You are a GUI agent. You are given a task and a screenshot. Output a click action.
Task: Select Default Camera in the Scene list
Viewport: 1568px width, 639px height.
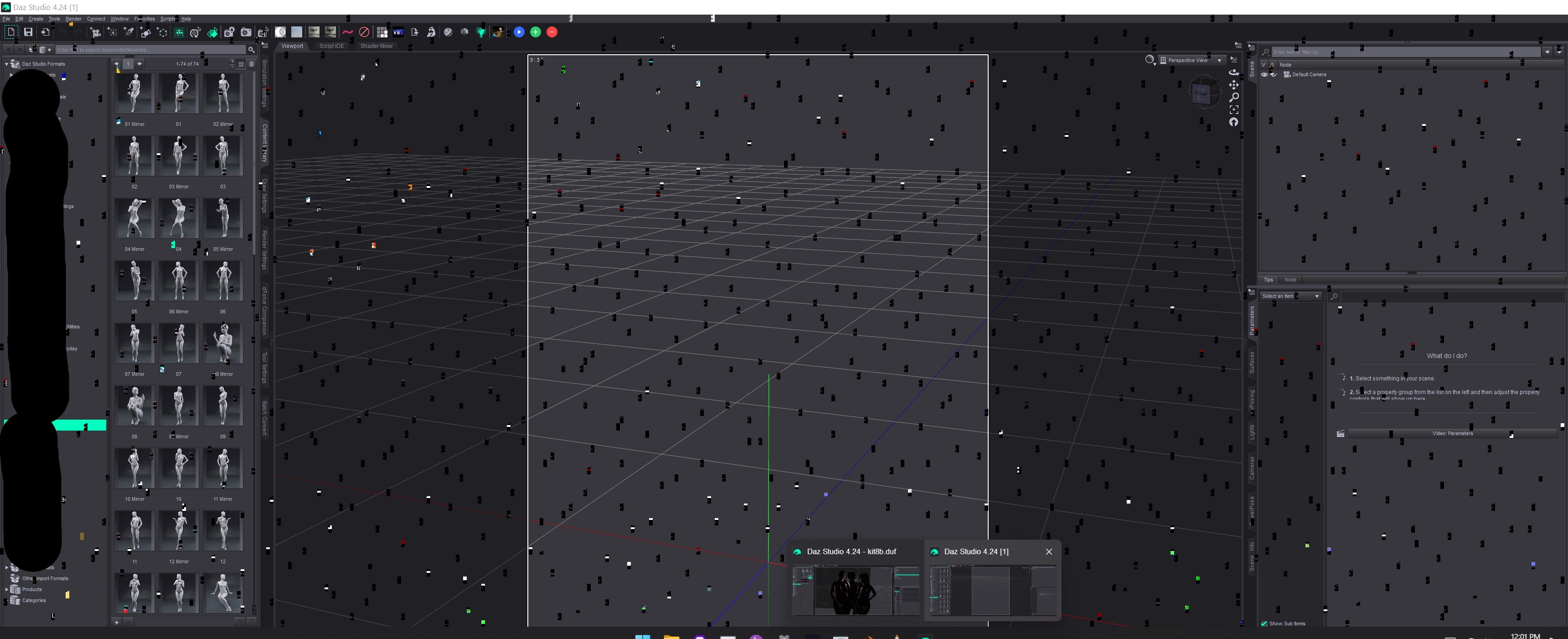coord(1309,75)
